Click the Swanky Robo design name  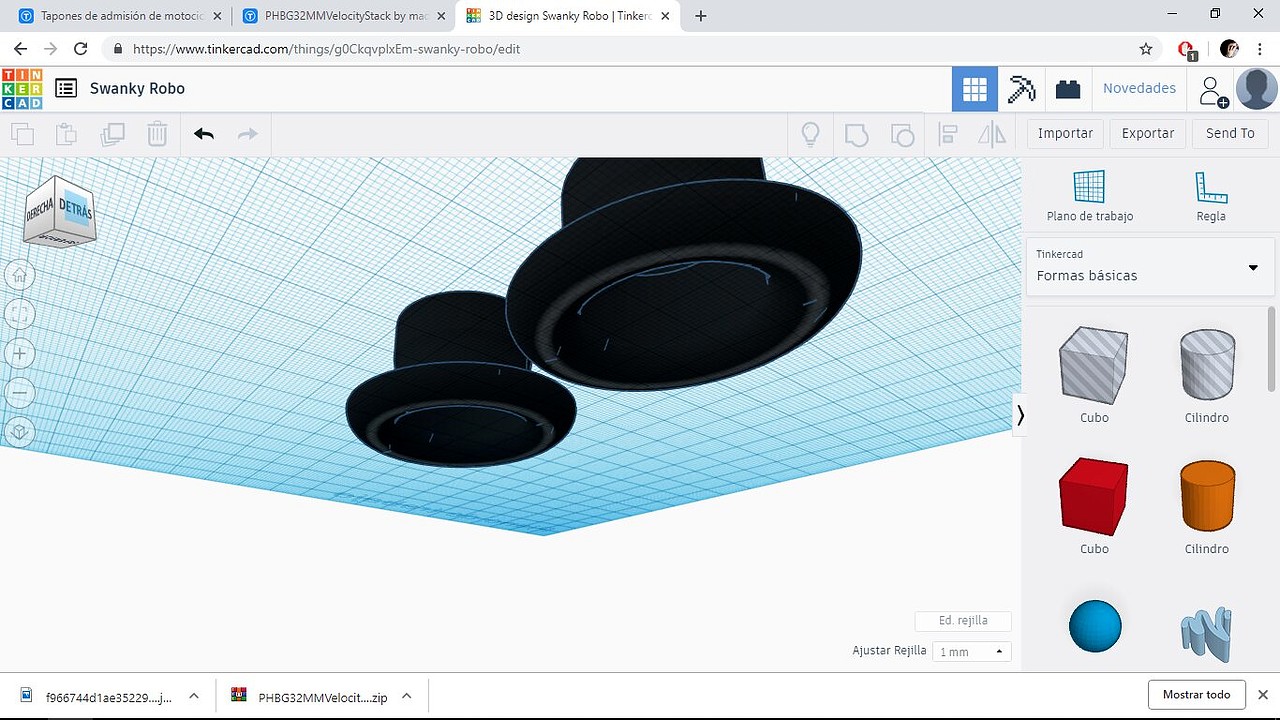pyautogui.click(x=137, y=89)
